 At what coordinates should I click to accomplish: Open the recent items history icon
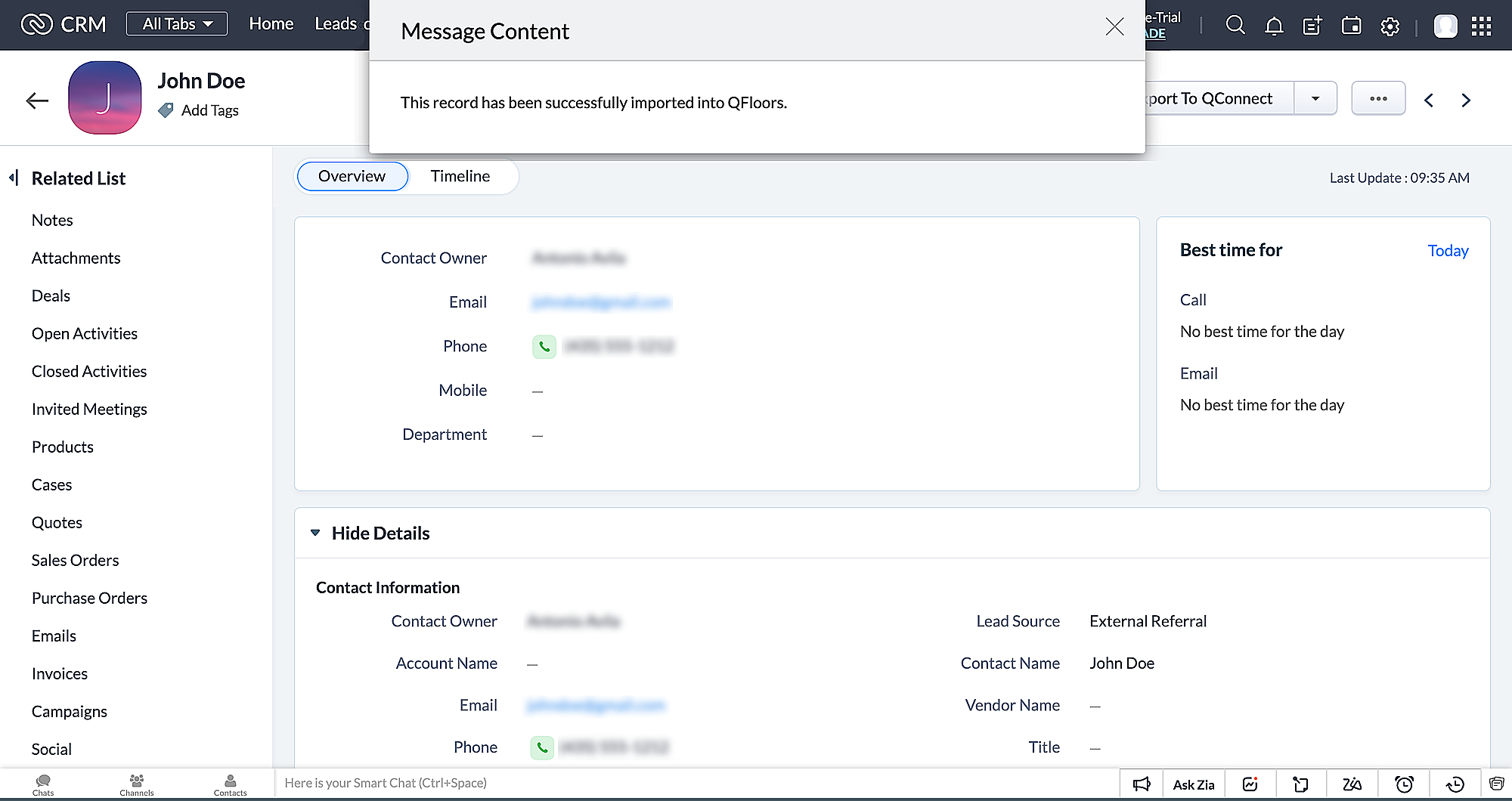point(1455,784)
